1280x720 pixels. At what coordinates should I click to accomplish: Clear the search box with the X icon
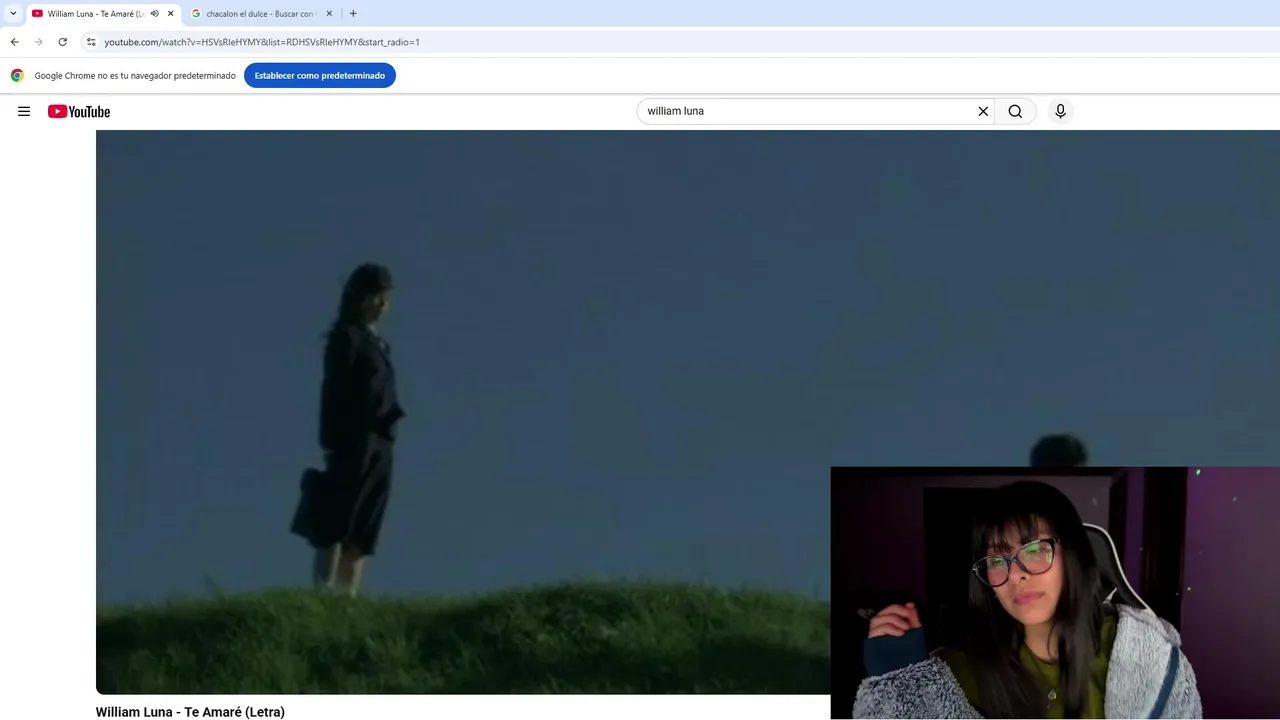pos(983,111)
